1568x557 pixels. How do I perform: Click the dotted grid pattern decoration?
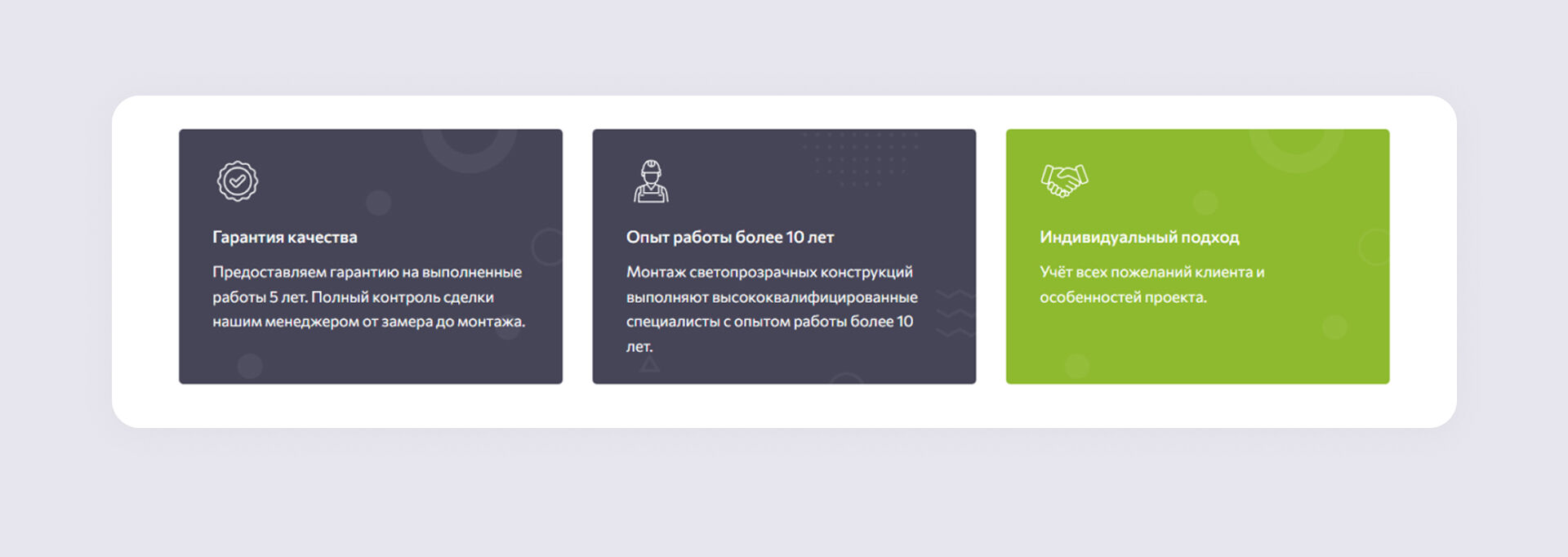tap(859, 158)
